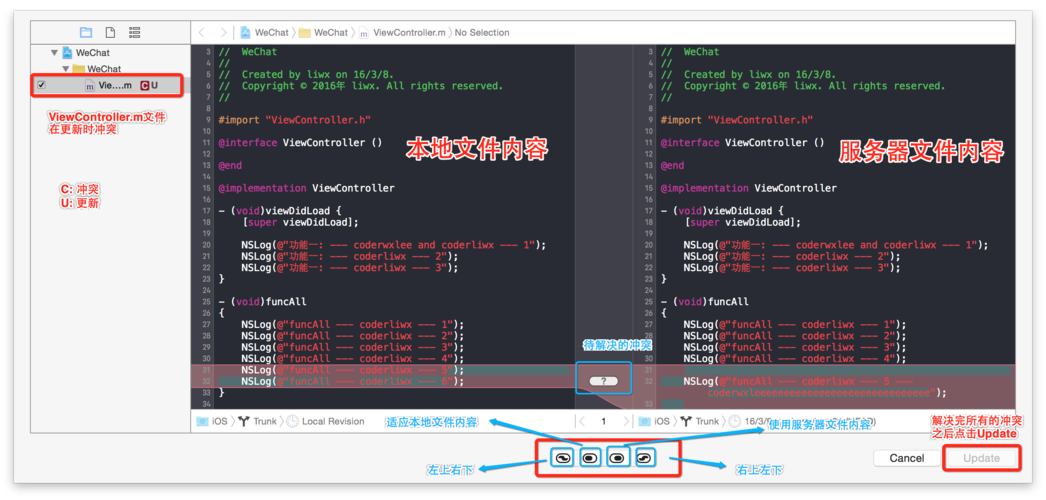Open Trunk branch selector on left pane
Image resolution: width=1046 pixels, height=500 pixels.
tap(263, 422)
